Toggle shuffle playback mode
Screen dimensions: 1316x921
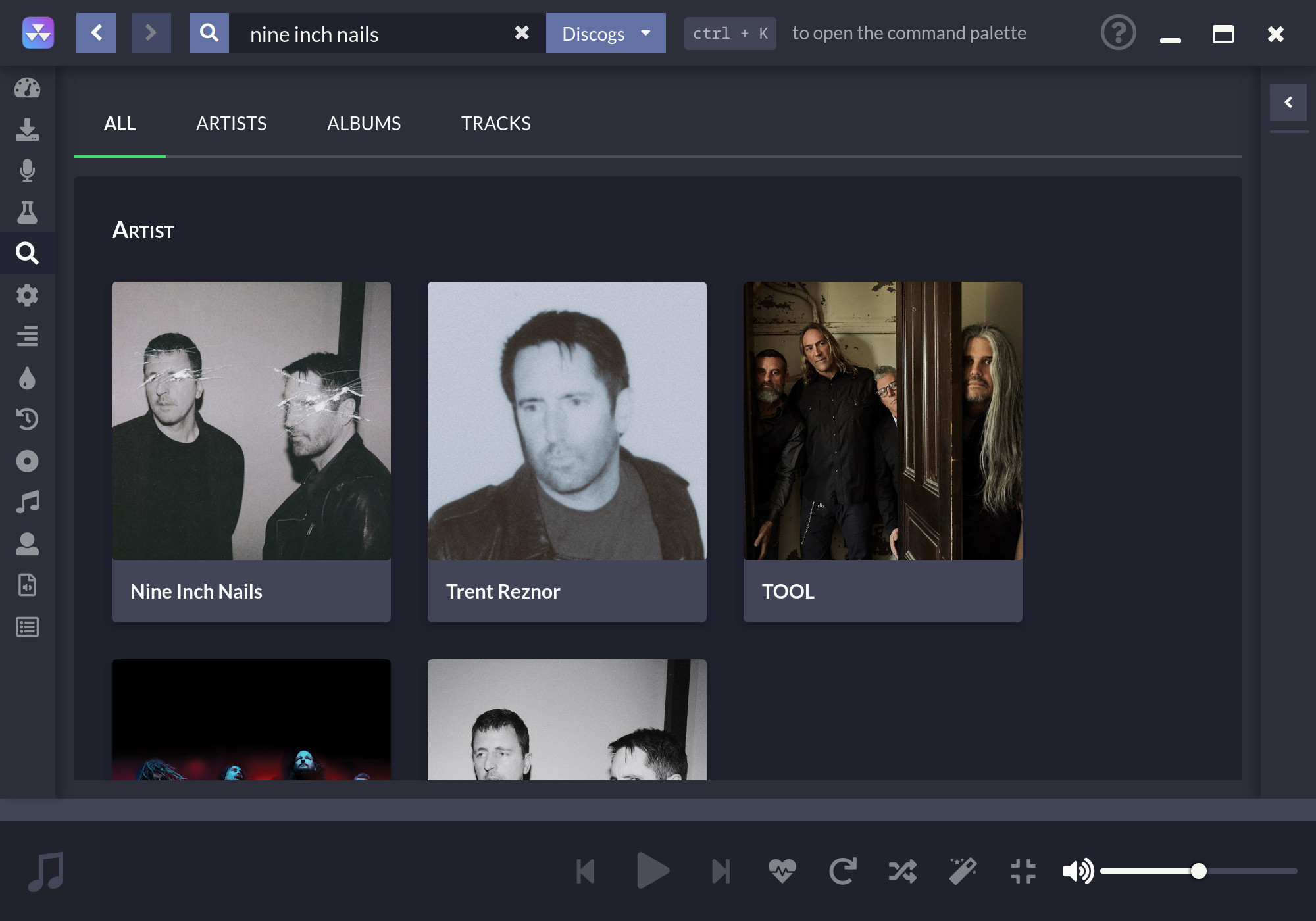pyautogui.click(x=902, y=870)
